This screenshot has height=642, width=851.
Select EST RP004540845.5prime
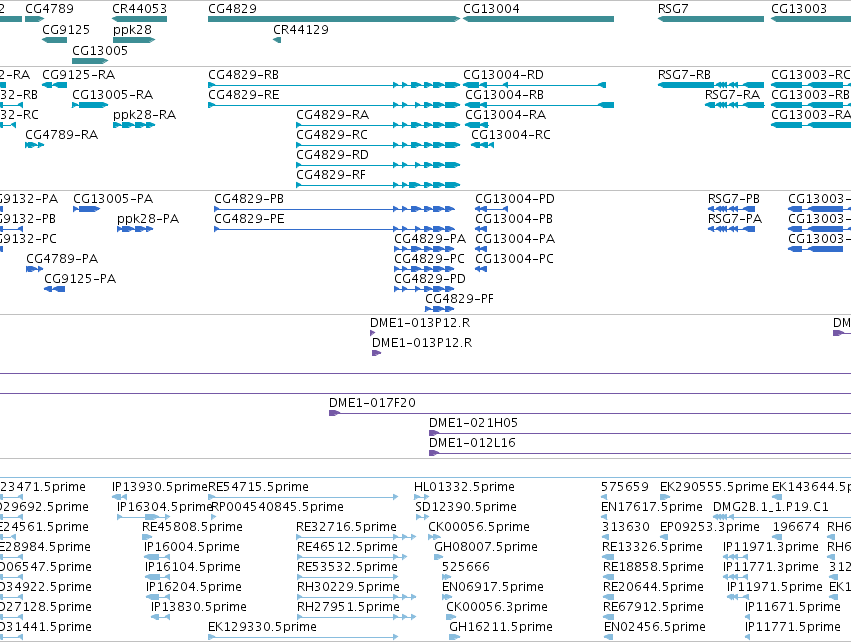[277, 507]
